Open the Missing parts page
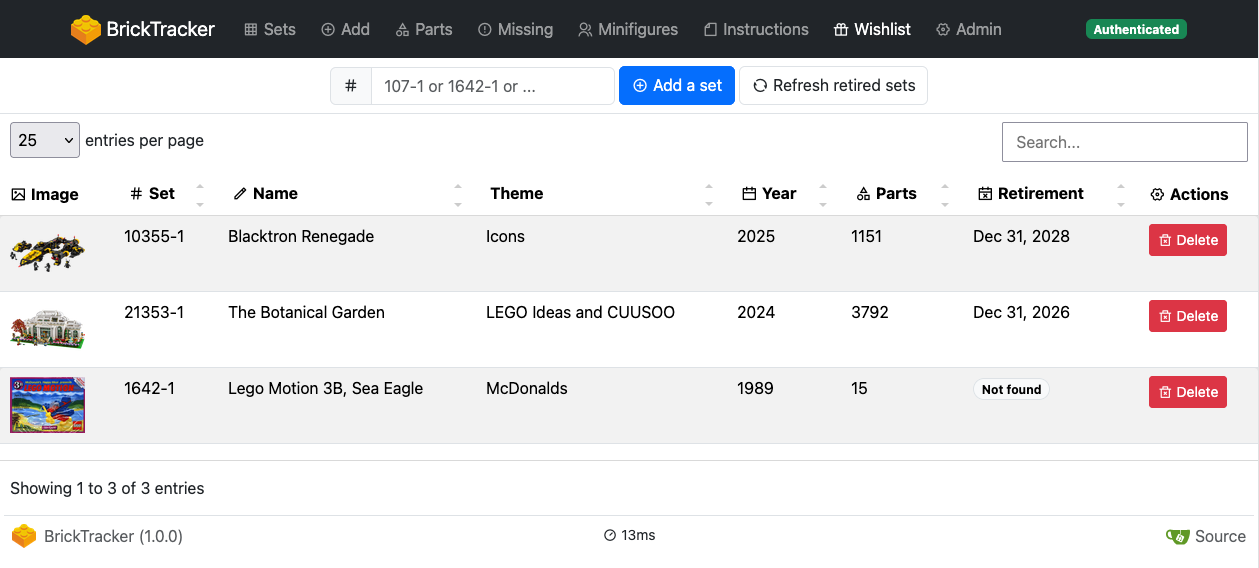The width and height of the screenshot is (1259, 568). tap(514, 30)
